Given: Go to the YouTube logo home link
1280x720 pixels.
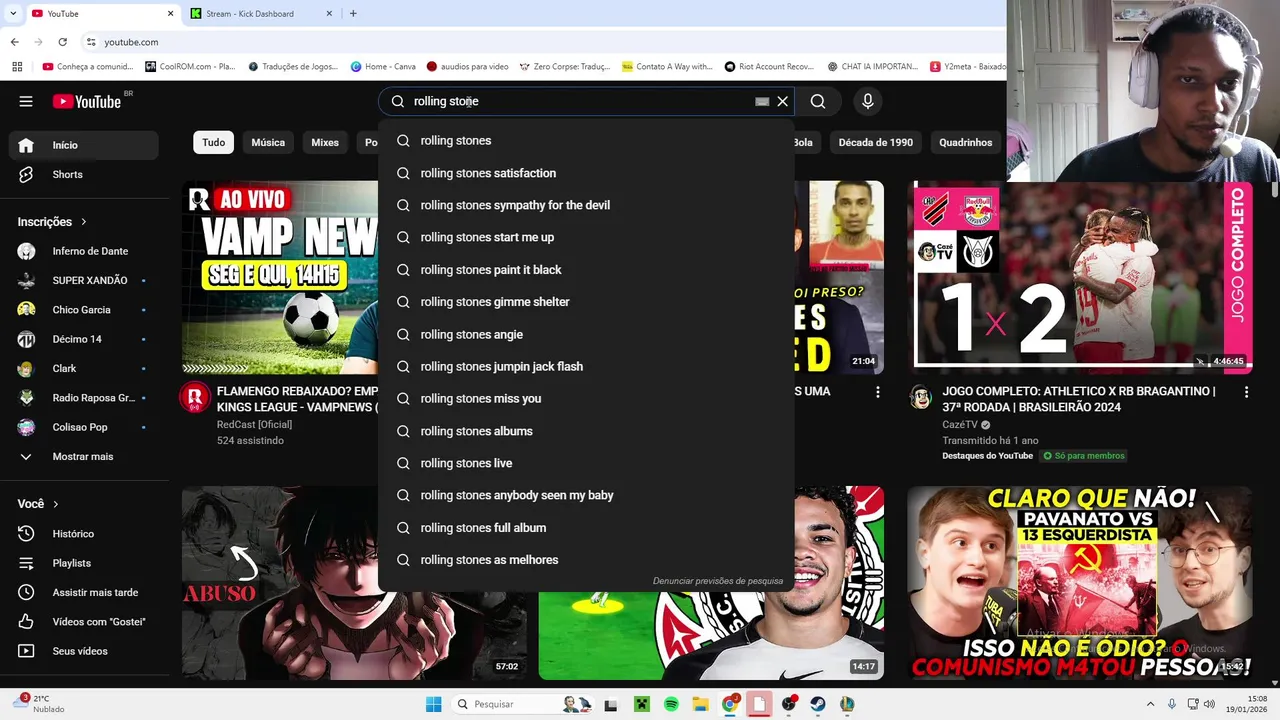Looking at the screenshot, I should coord(87,101).
